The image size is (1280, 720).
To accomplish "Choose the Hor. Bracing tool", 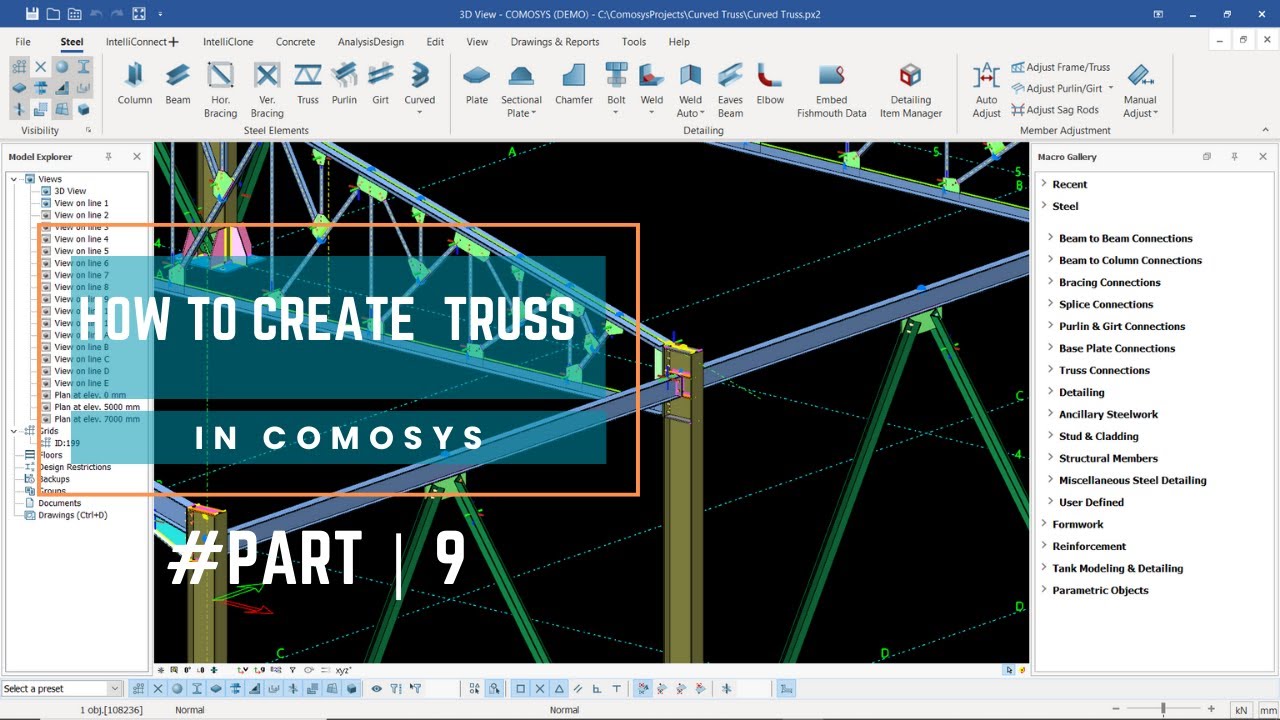I will click(220, 90).
